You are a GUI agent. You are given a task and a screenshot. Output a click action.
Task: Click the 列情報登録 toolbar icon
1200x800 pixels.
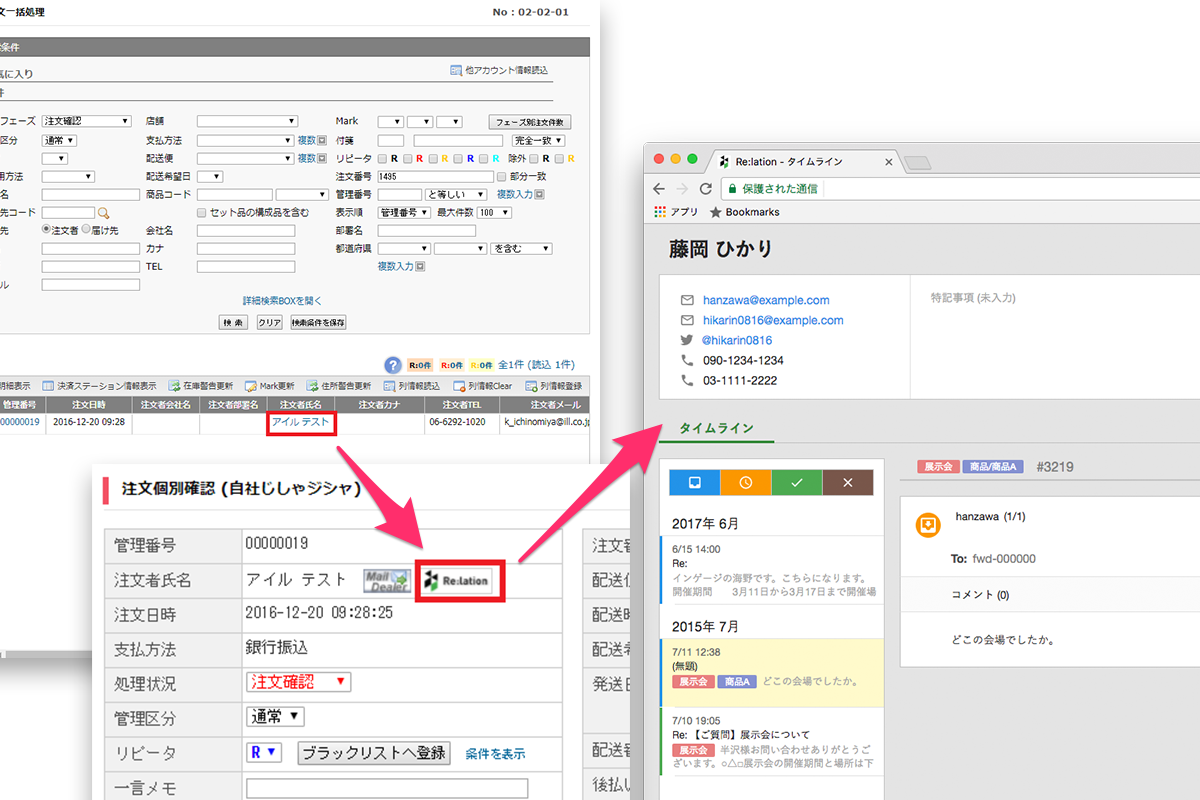tap(532, 385)
